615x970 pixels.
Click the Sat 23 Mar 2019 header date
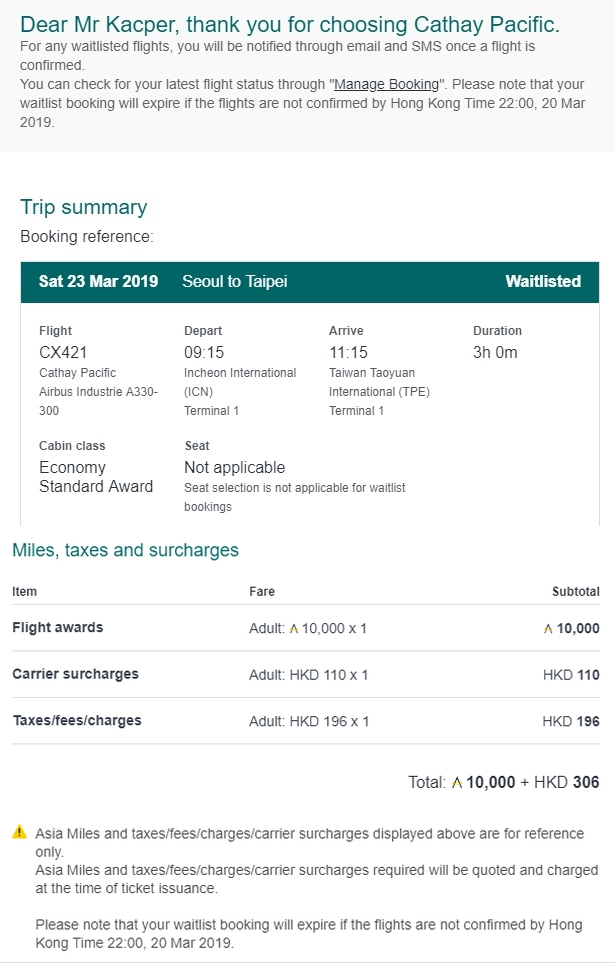(98, 281)
